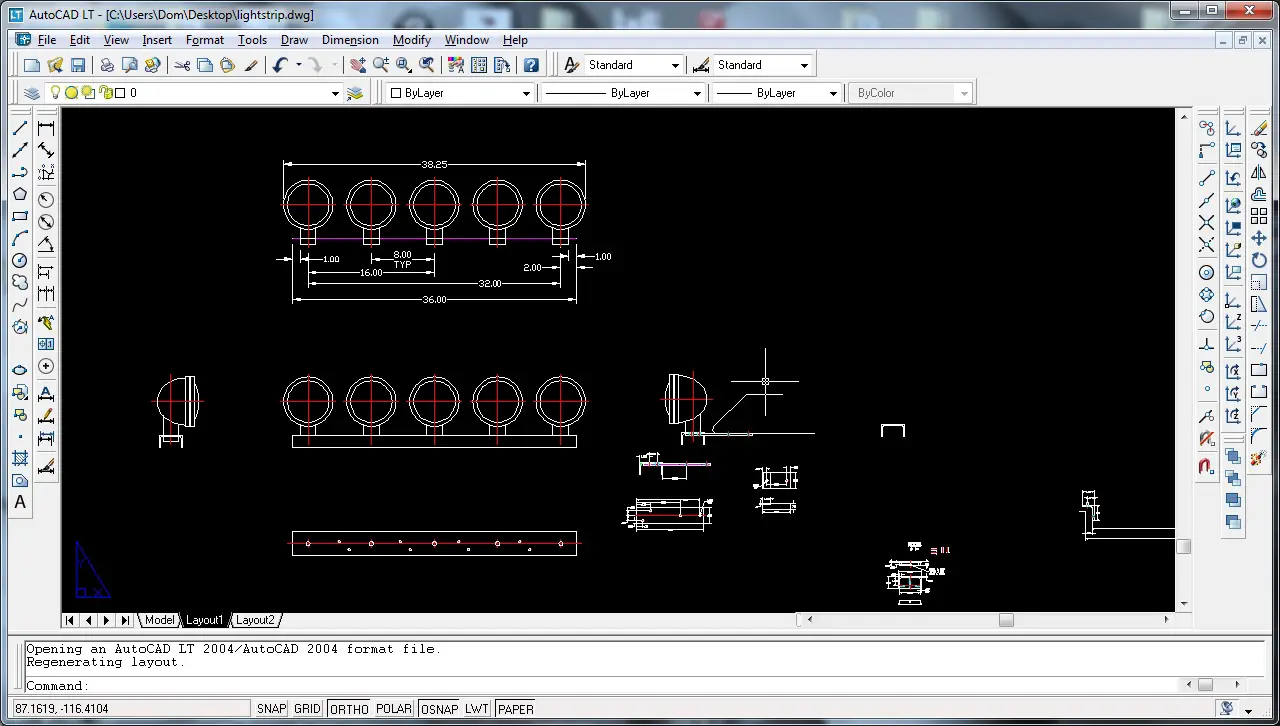Pick the Rectangle draw tool
1280x726 pixels.
pos(20,216)
